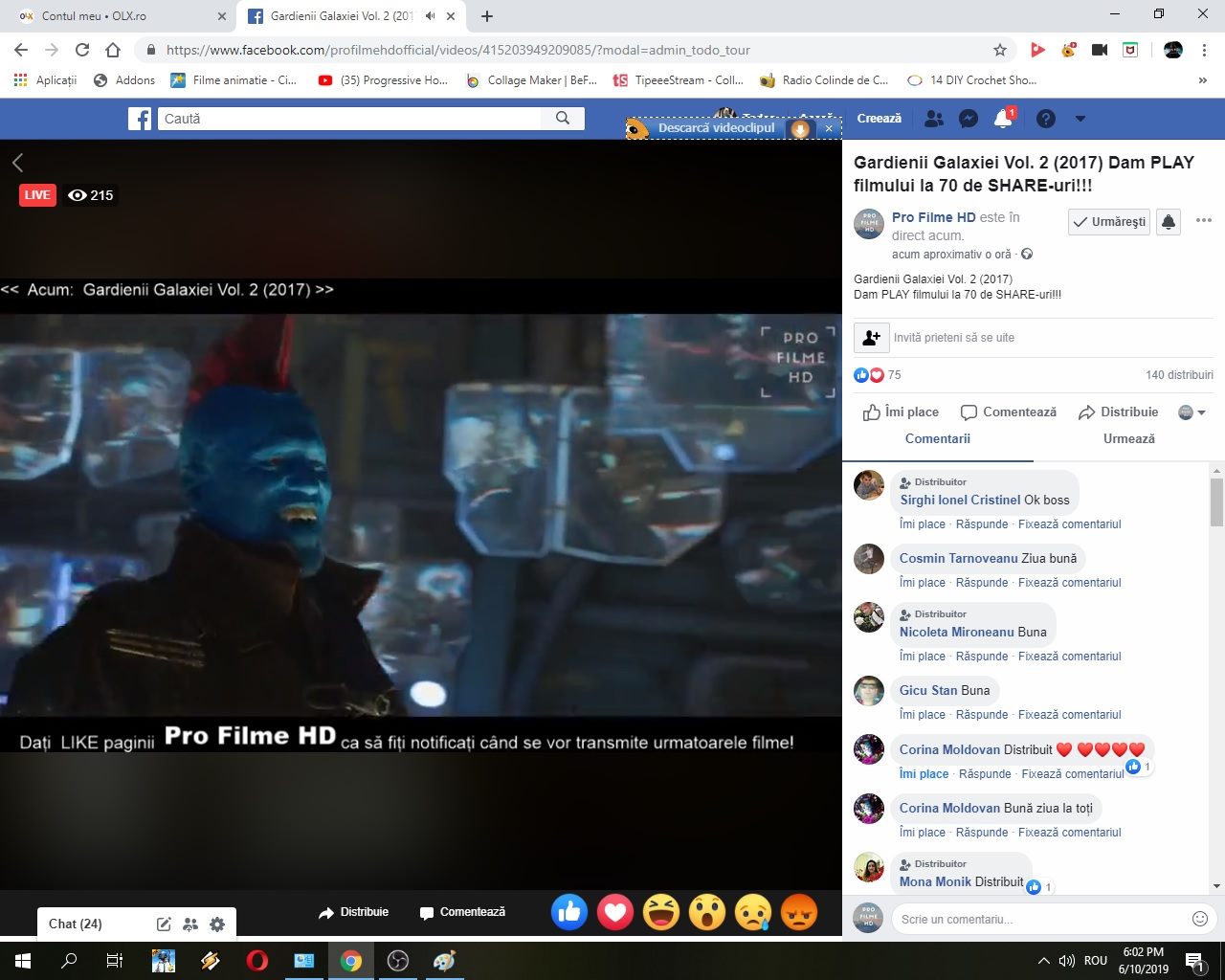Open chat settings gear icon
This screenshot has width=1225, height=980.
coord(217,924)
